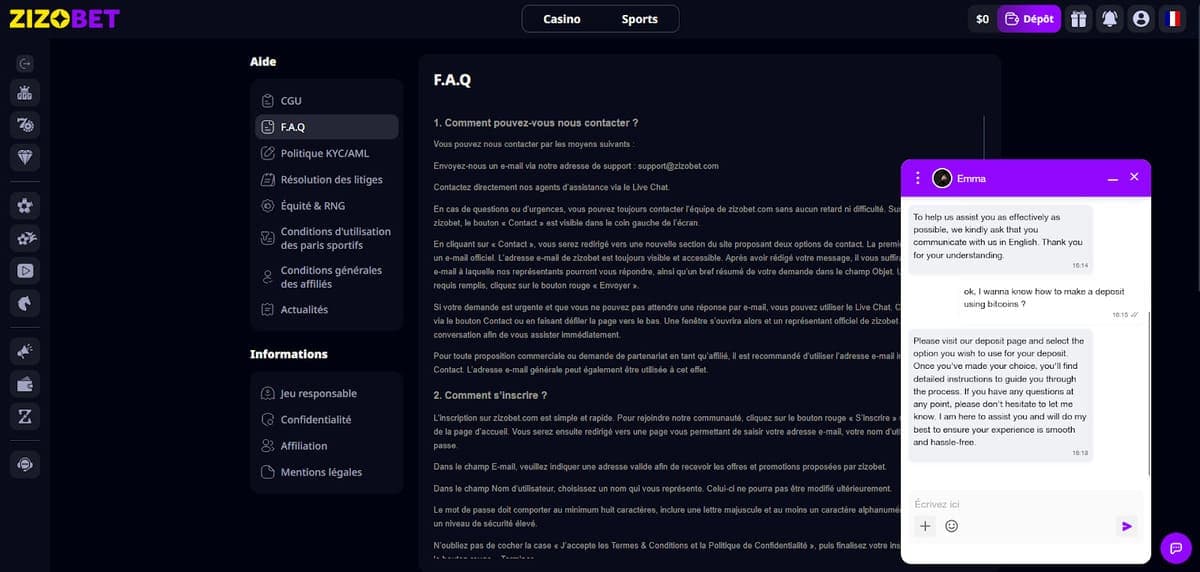Send the chat message with arrow icon
This screenshot has height=572, width=1200.
click(x=1127, y=526)
